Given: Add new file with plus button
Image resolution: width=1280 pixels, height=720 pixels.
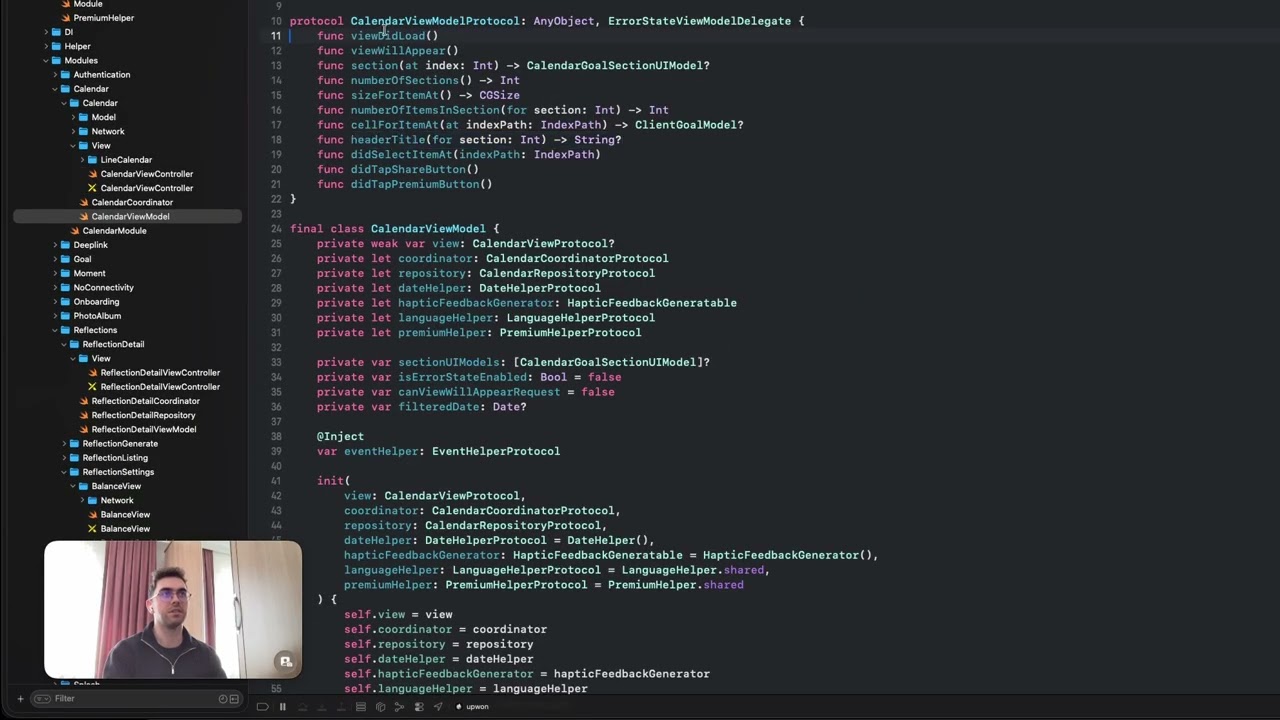Looking at the screenshot, I should (x=20, y=699).
